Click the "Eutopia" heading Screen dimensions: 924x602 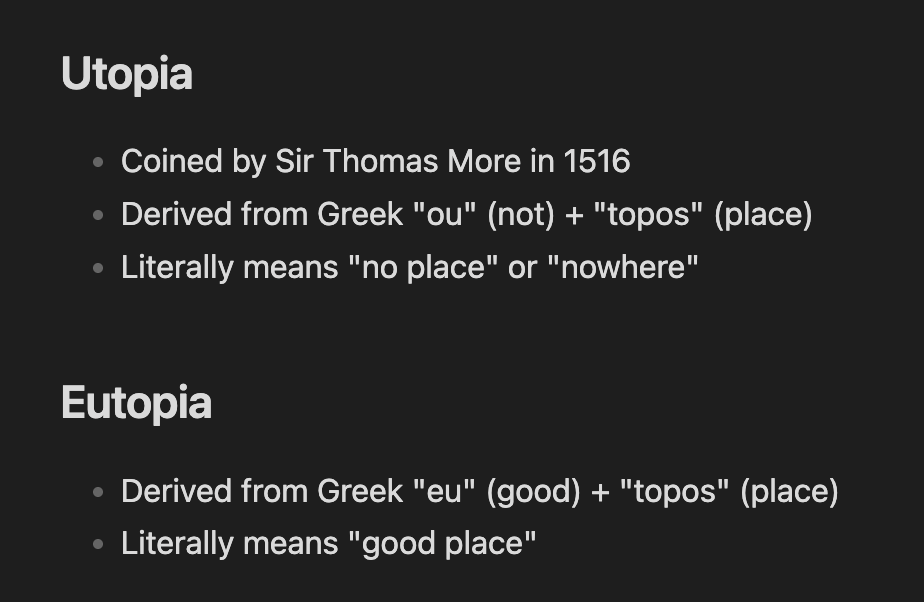[136, 403]
